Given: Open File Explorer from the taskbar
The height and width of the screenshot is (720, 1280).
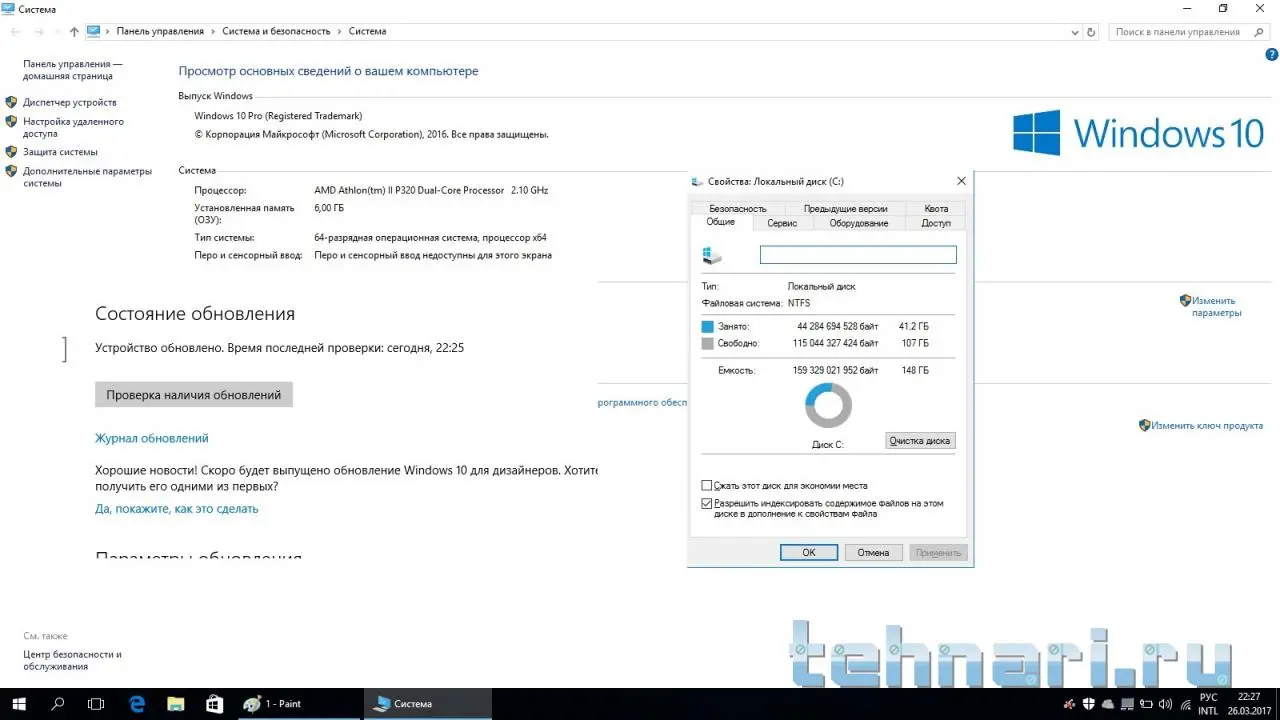Looking at the screenshot, I should coord(175,703).
